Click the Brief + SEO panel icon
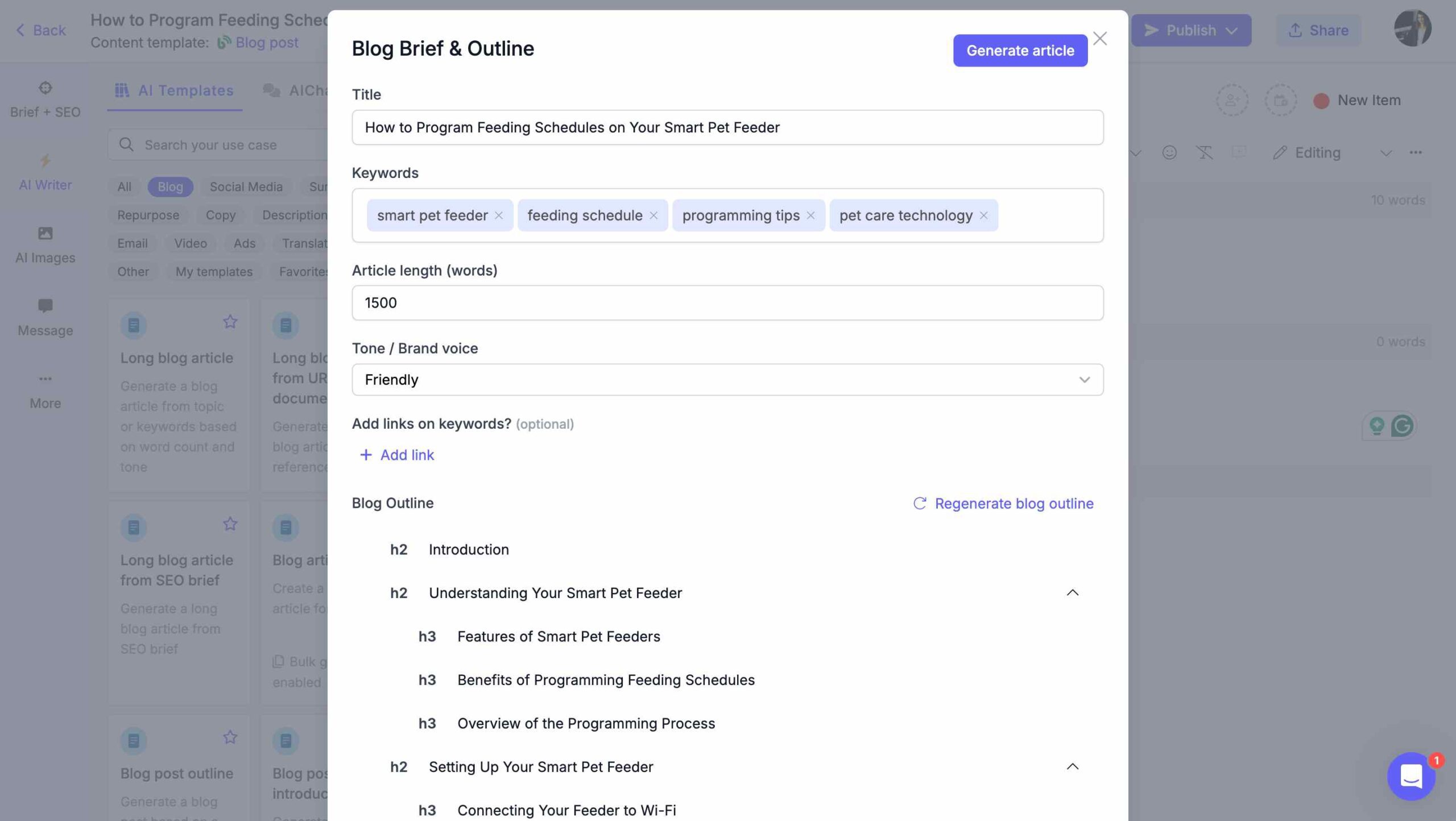The image size is (1456, 821). pos(45,88)
